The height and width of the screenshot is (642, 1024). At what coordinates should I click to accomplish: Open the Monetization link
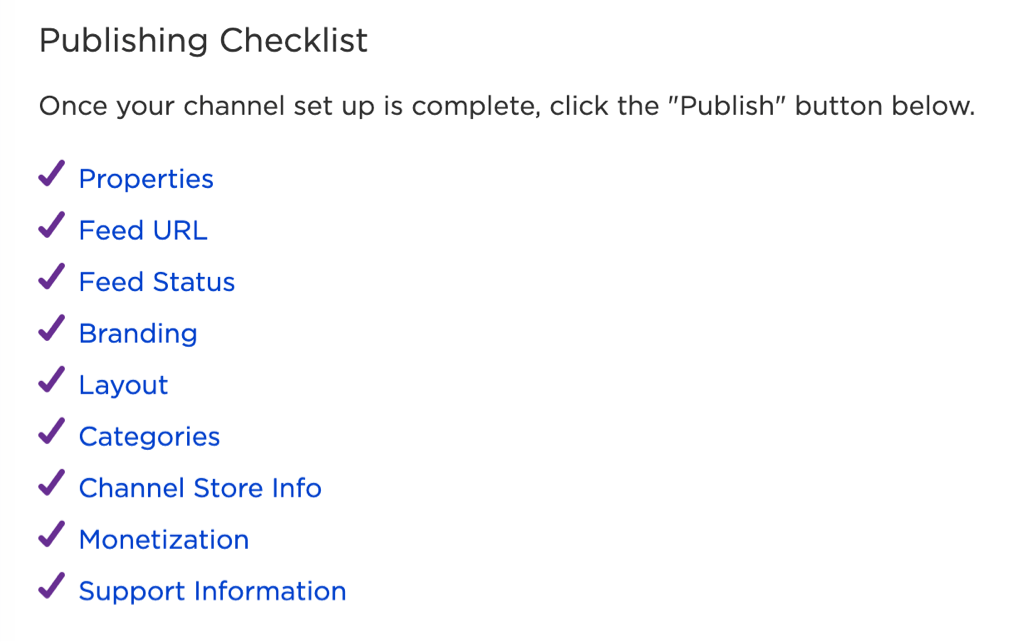[x=164, y=540]
